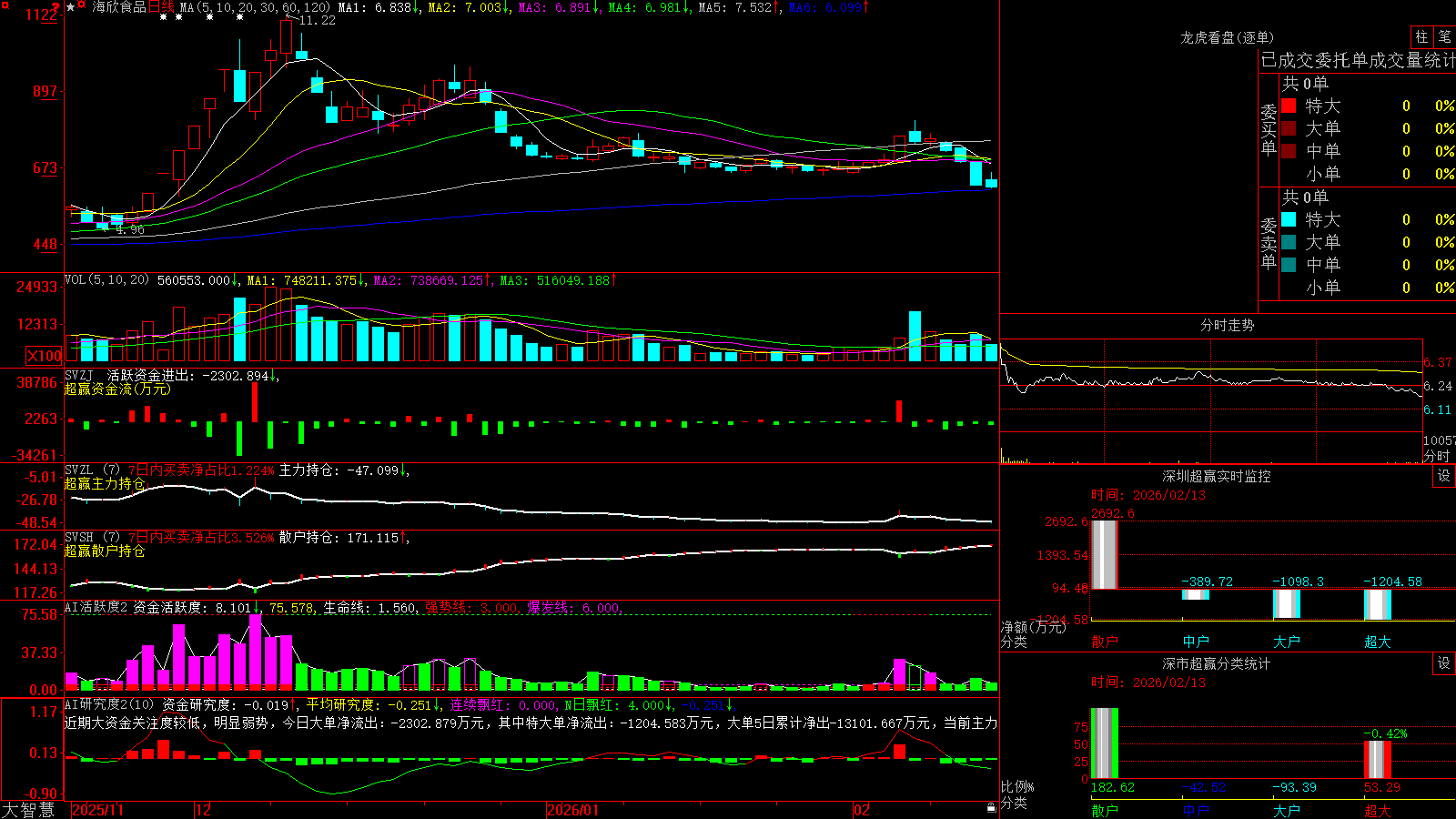Open 设 settings for 深市超赢分类统计 panel
The height and width of the screenshot is (819, 1456).
pos(1444,663)
